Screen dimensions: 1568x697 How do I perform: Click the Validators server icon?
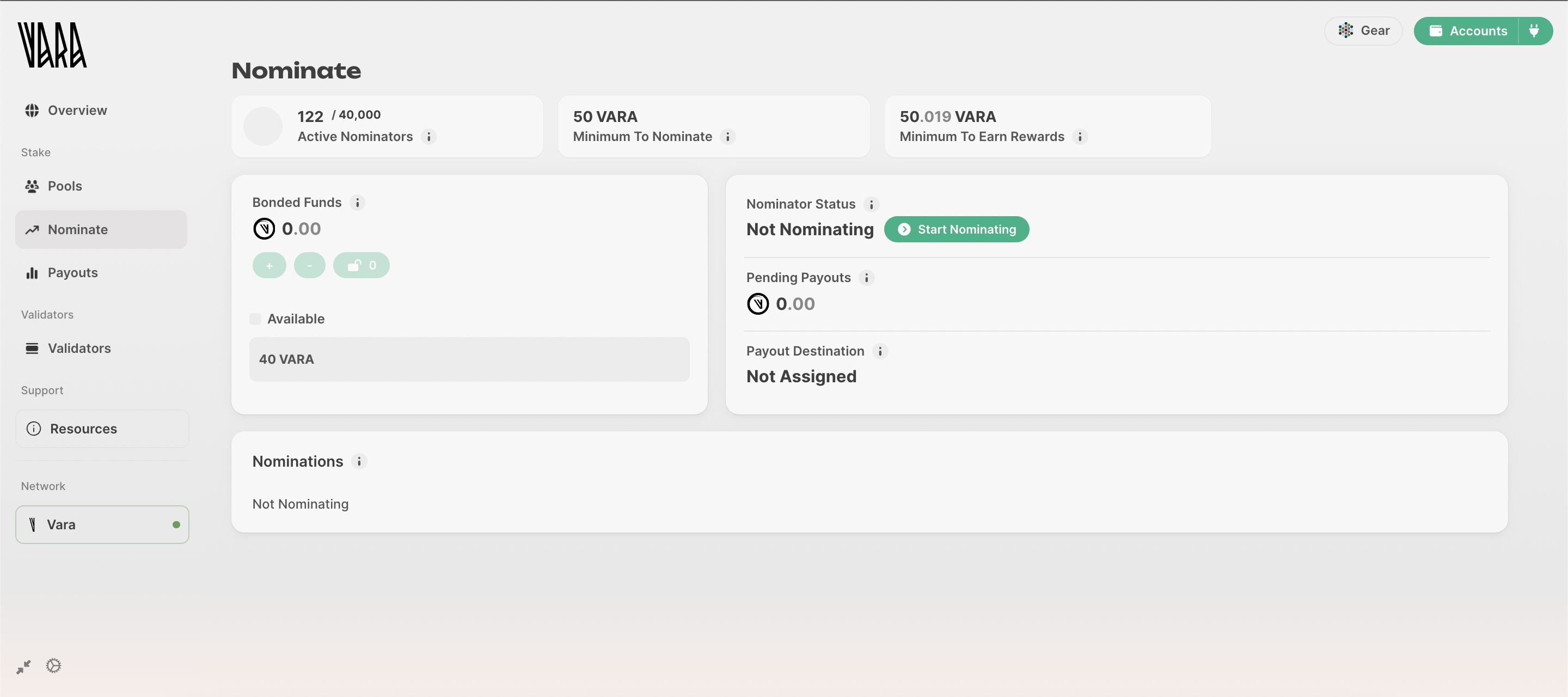tap(32, 348)
